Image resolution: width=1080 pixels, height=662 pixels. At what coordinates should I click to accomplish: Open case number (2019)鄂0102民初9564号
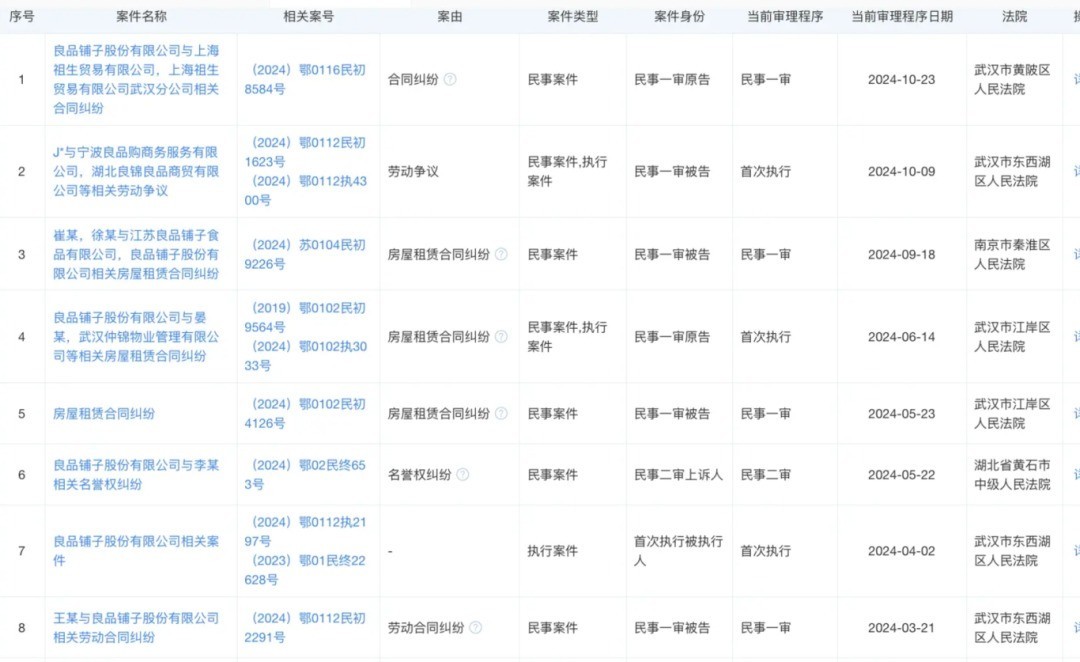coord(305,318)
